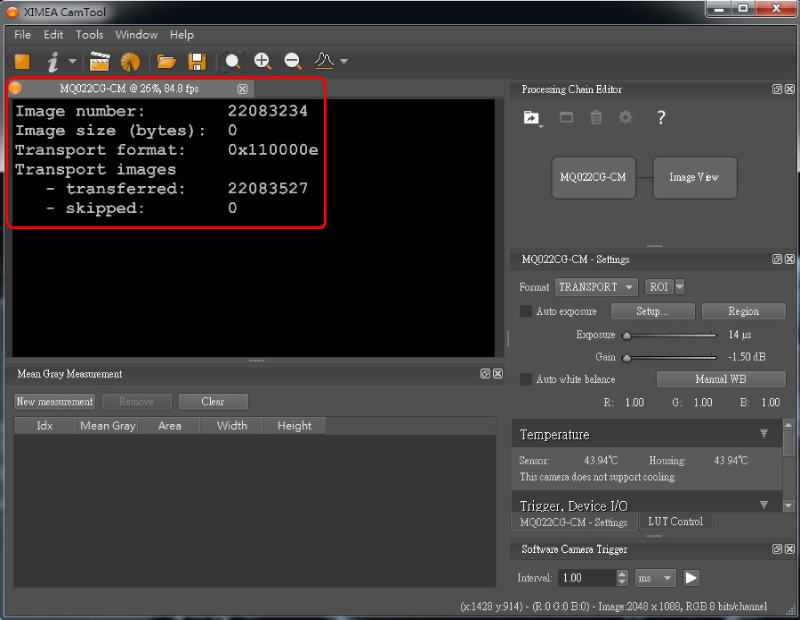Save image with the floppy disk icon
Image resolution: width=800 pixels, height=620 pixels.
[196, 61]
